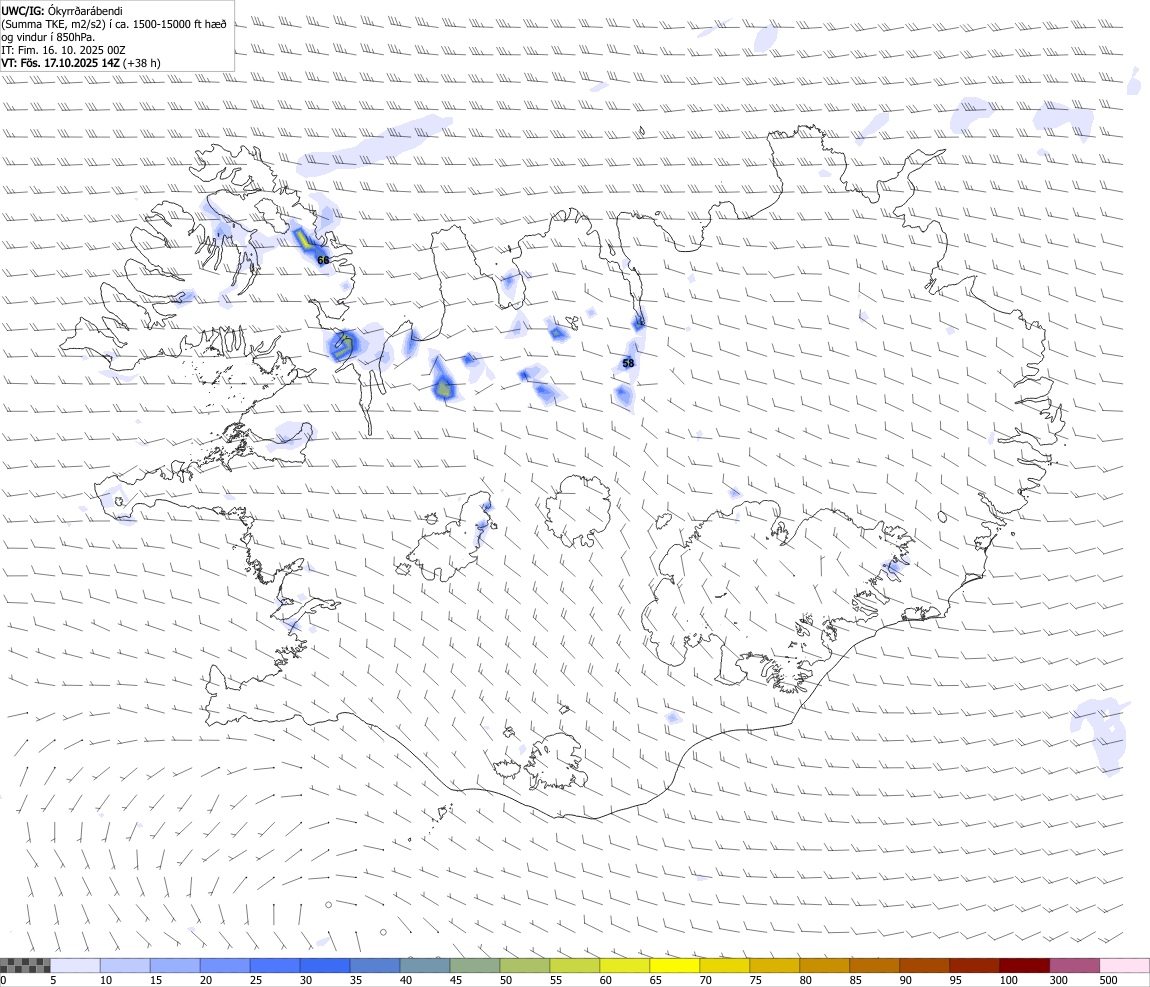Pick the mauve swatch between 300 and 500
Image resolution: width=1150 pixels, height=987 pixels.
1074,965
